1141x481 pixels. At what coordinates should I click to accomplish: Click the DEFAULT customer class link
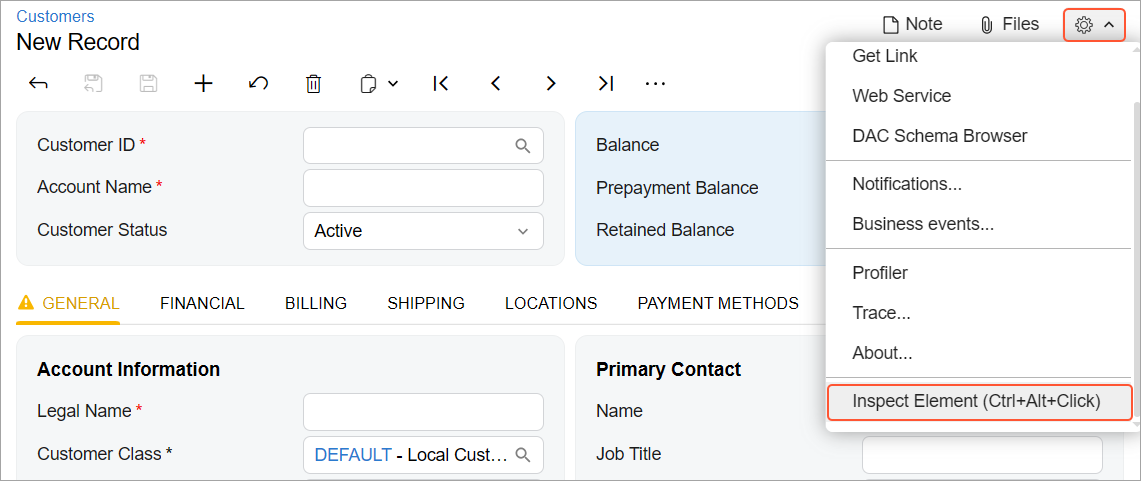click(353, 455)
